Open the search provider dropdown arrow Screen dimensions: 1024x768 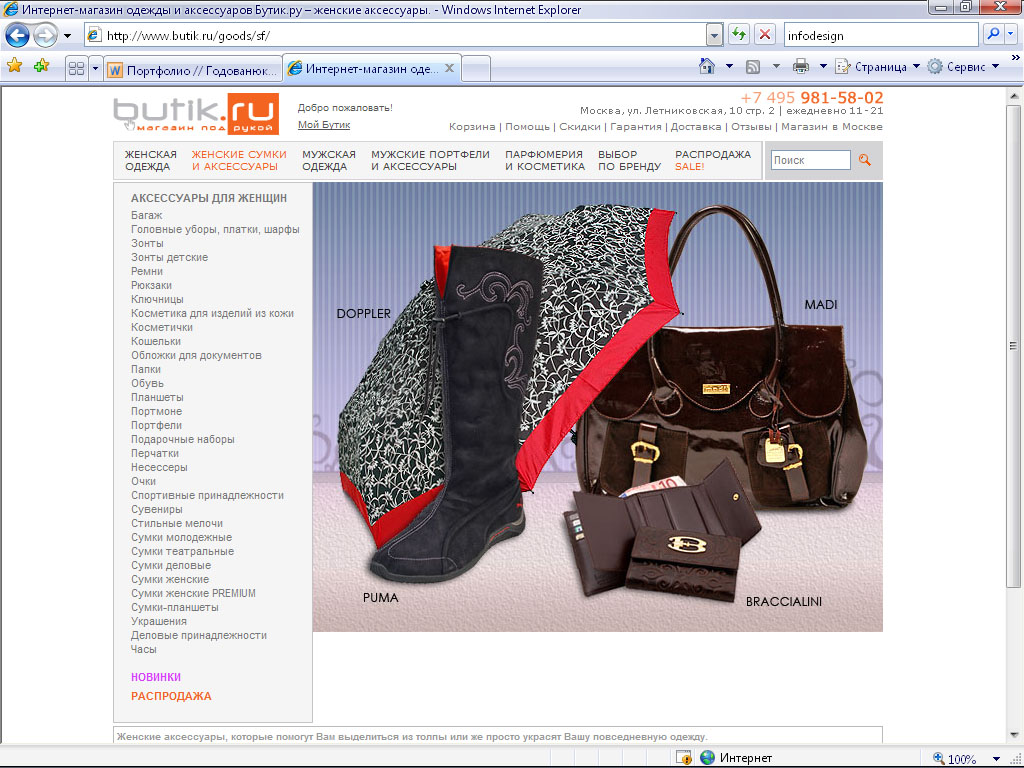click(1011, 35)
